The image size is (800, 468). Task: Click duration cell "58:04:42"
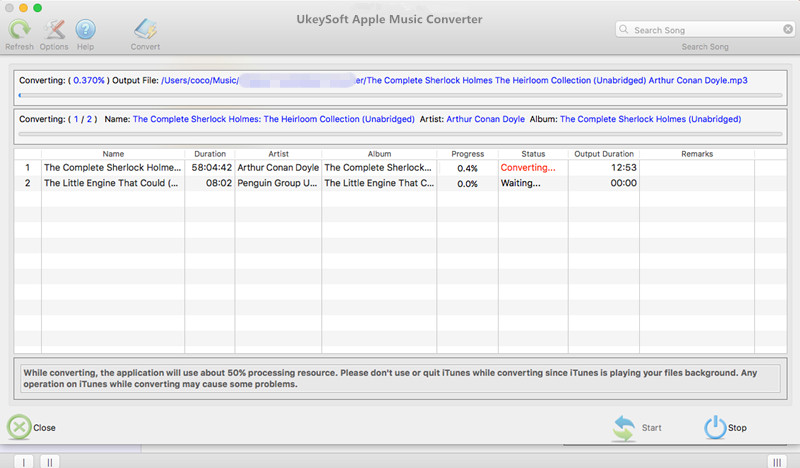(211, 167)
